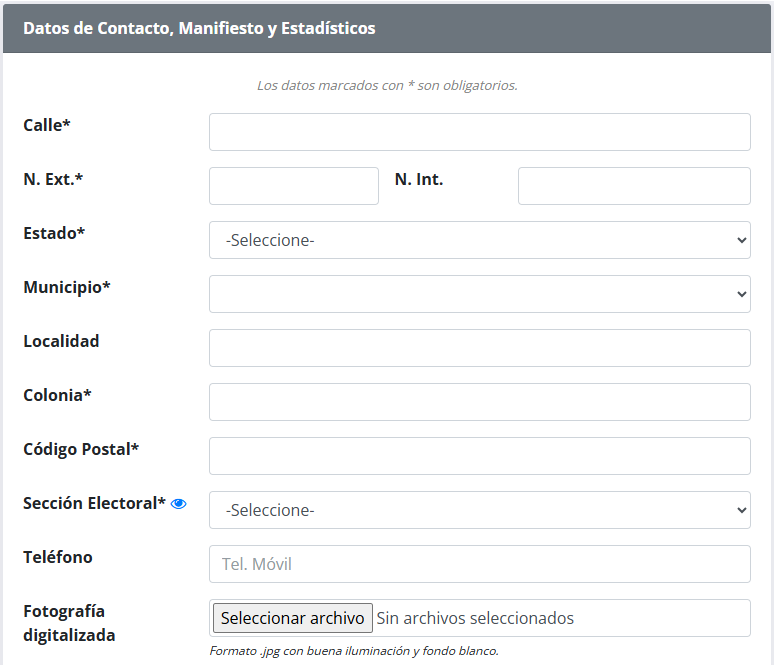Open the Estado dropdown
Viewport: 774px width, 665px height.
point(480,240)
